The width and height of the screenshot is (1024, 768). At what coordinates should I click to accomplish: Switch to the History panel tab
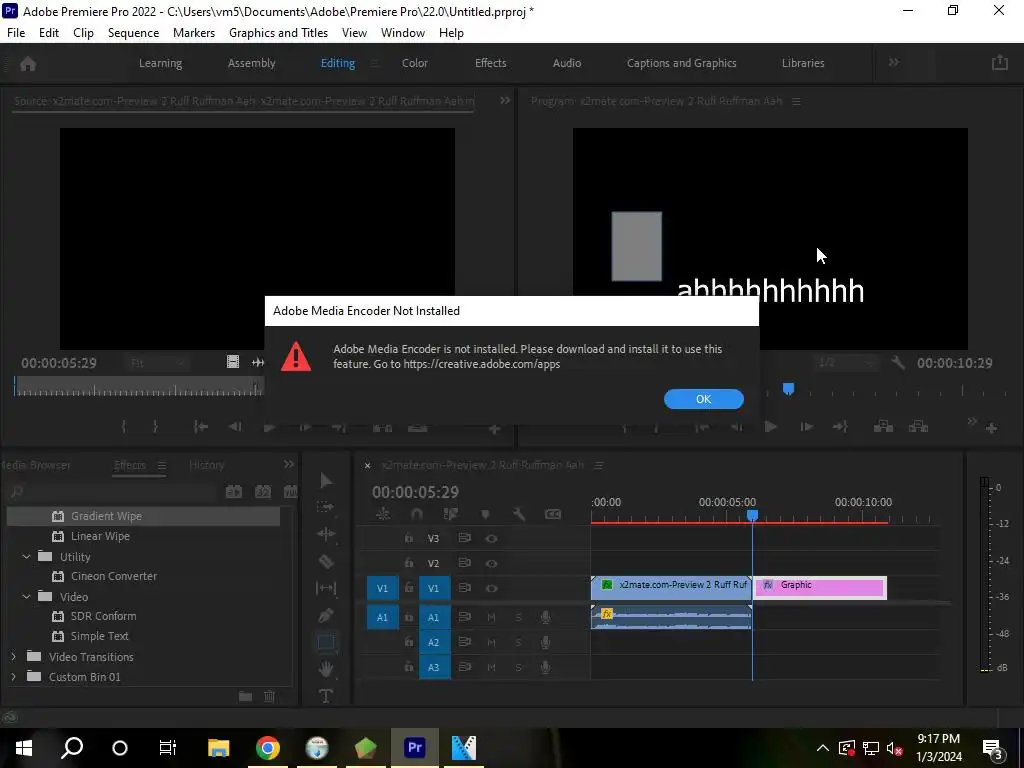206,465
